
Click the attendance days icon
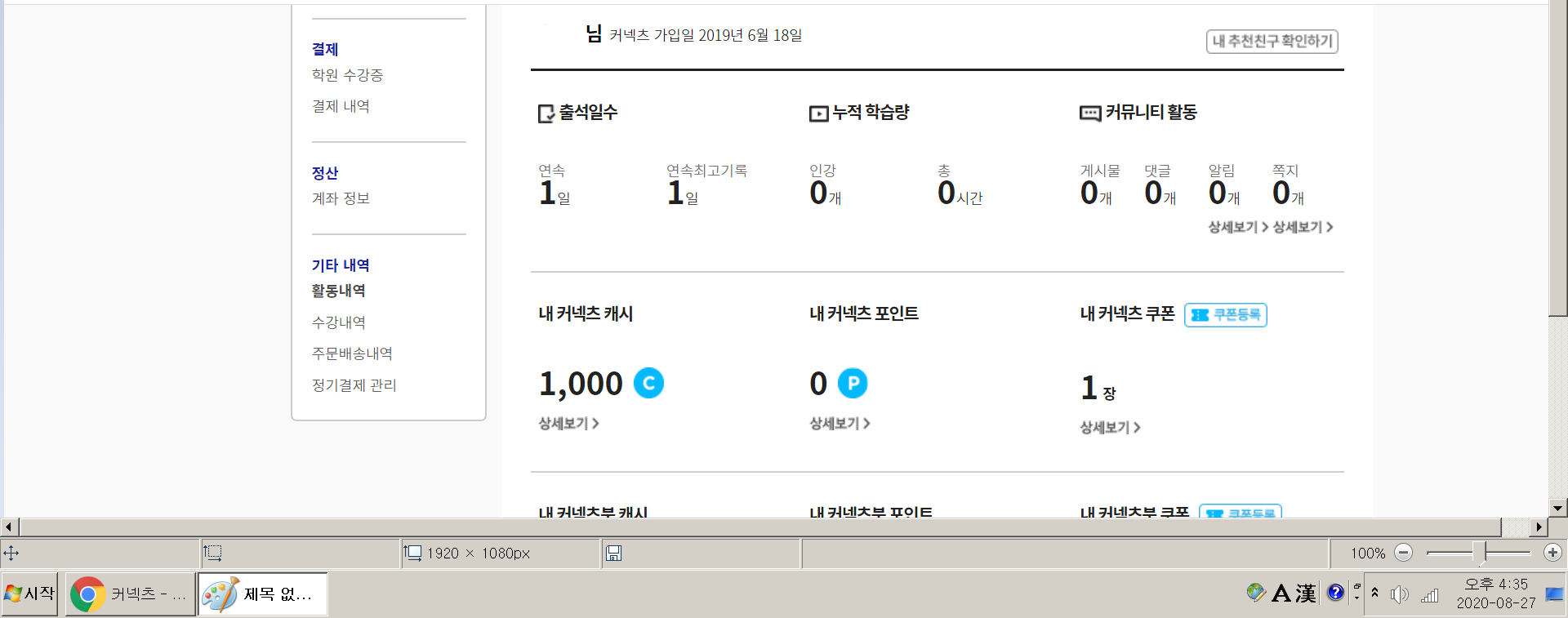(x=546, y=113)
